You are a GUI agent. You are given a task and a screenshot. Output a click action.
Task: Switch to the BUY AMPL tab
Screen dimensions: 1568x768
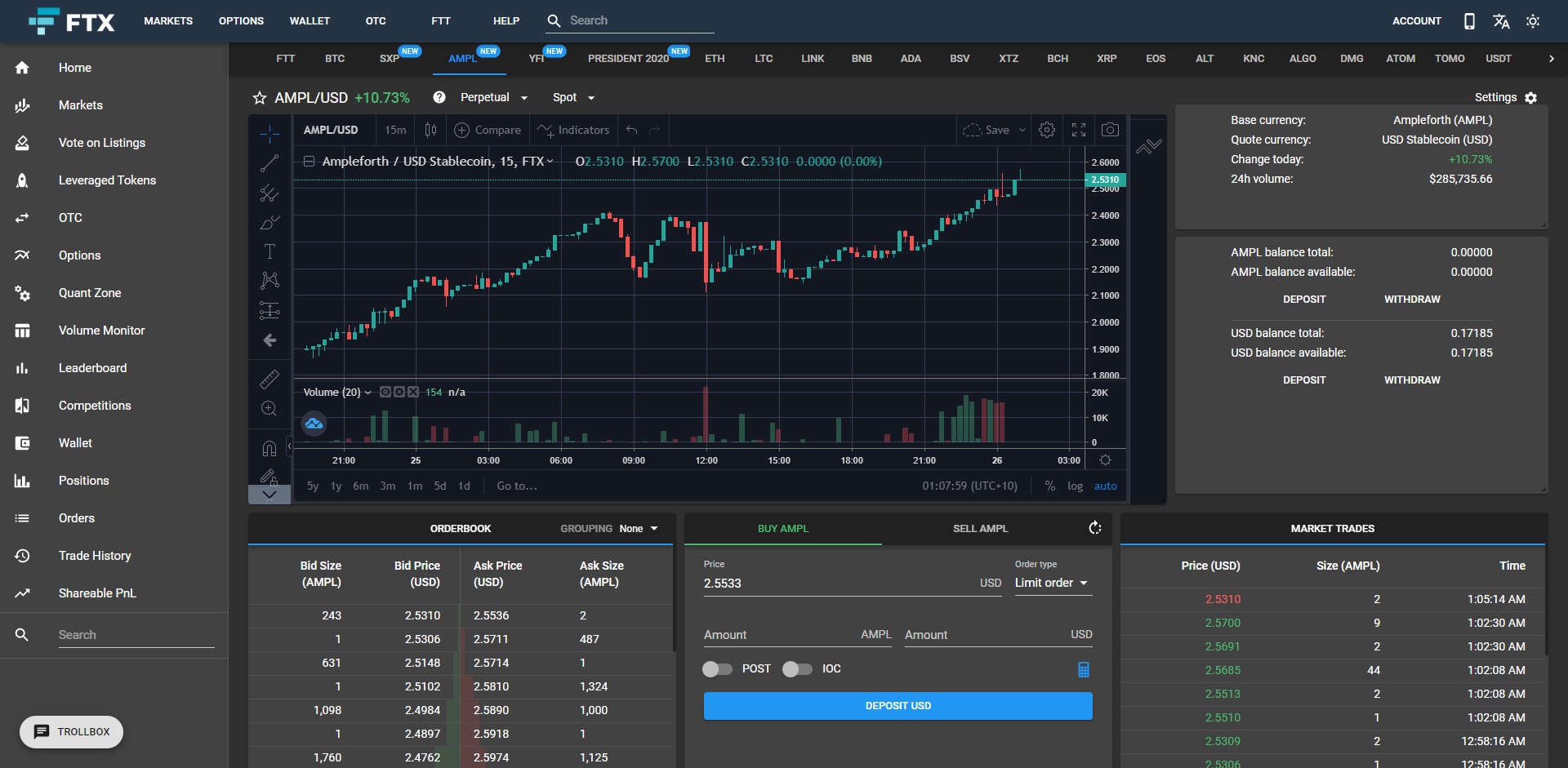(783, 529)
